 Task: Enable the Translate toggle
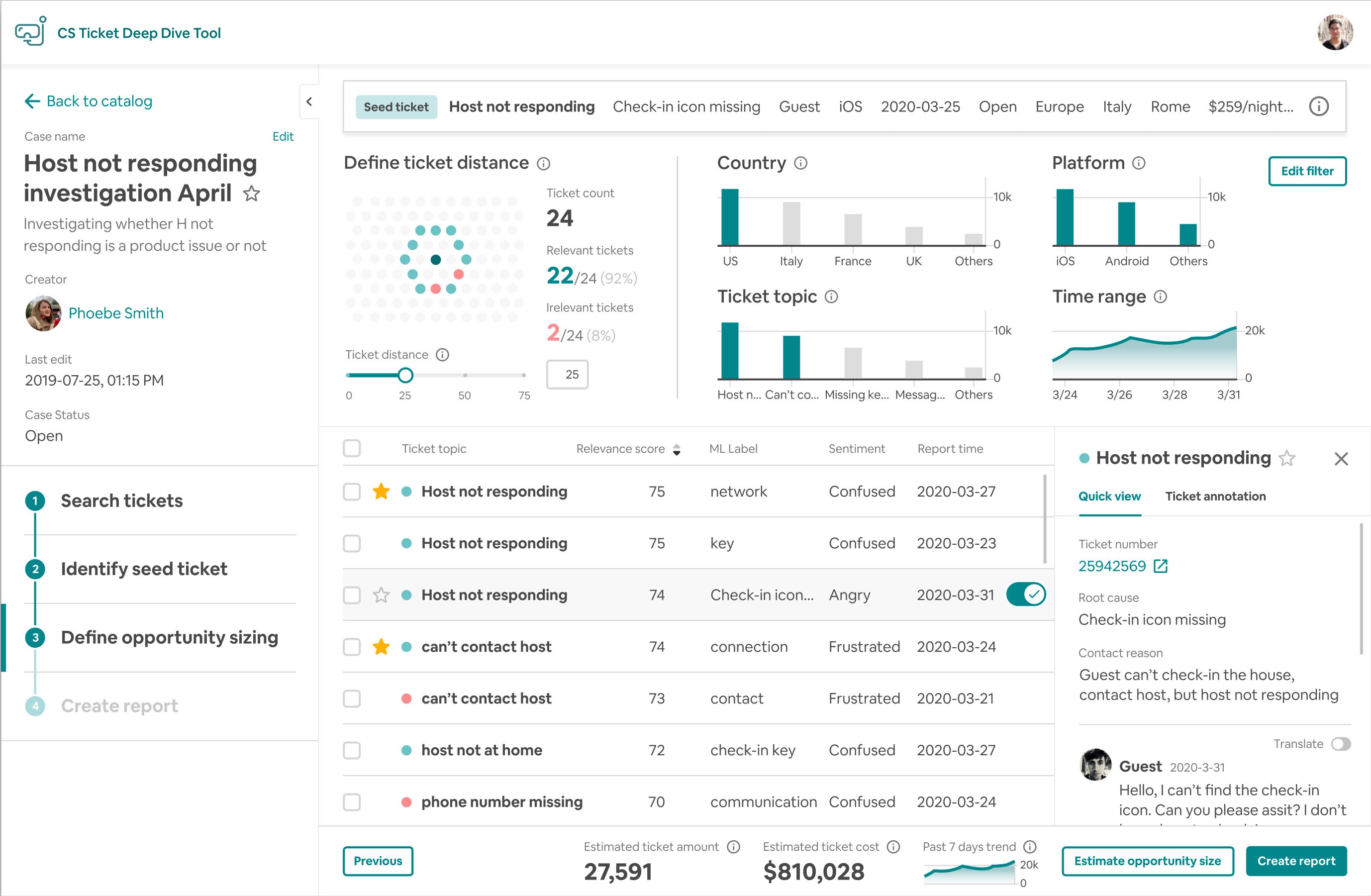[1341, 744]
